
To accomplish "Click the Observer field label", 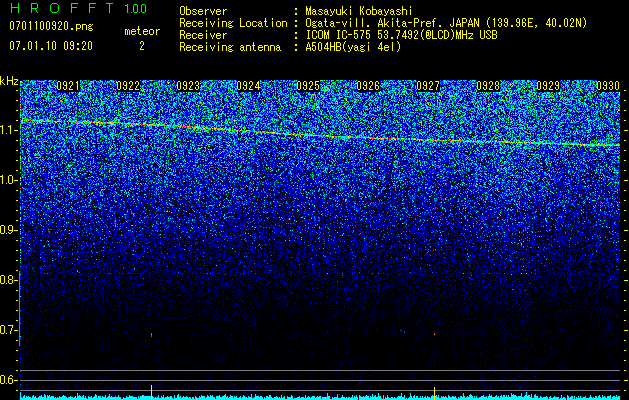I will [203, 11].
